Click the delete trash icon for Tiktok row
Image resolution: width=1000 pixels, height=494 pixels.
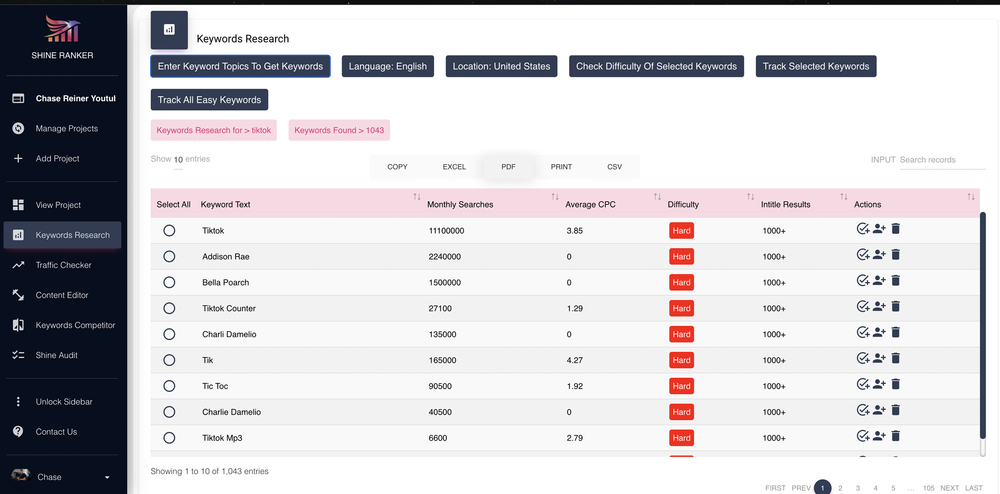[x=895, y=229]
